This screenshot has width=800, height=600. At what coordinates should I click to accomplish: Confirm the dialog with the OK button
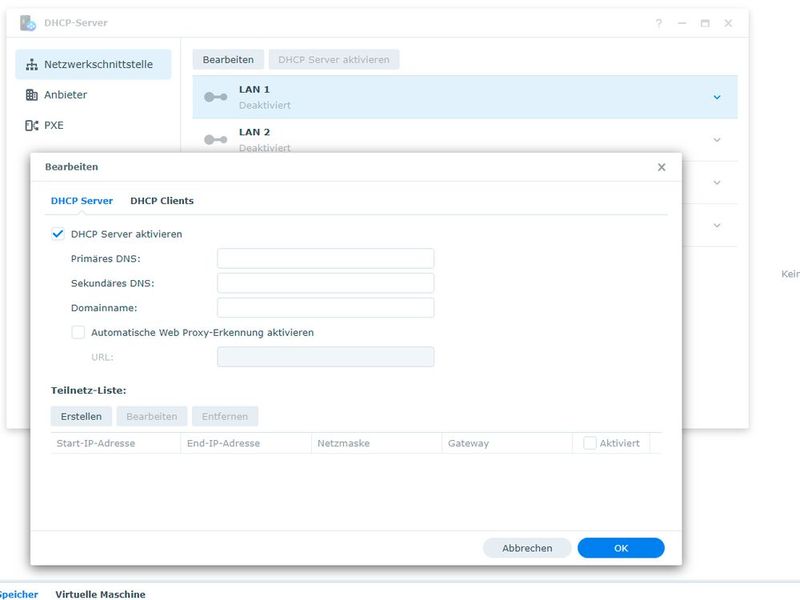(x=620, y=547)
